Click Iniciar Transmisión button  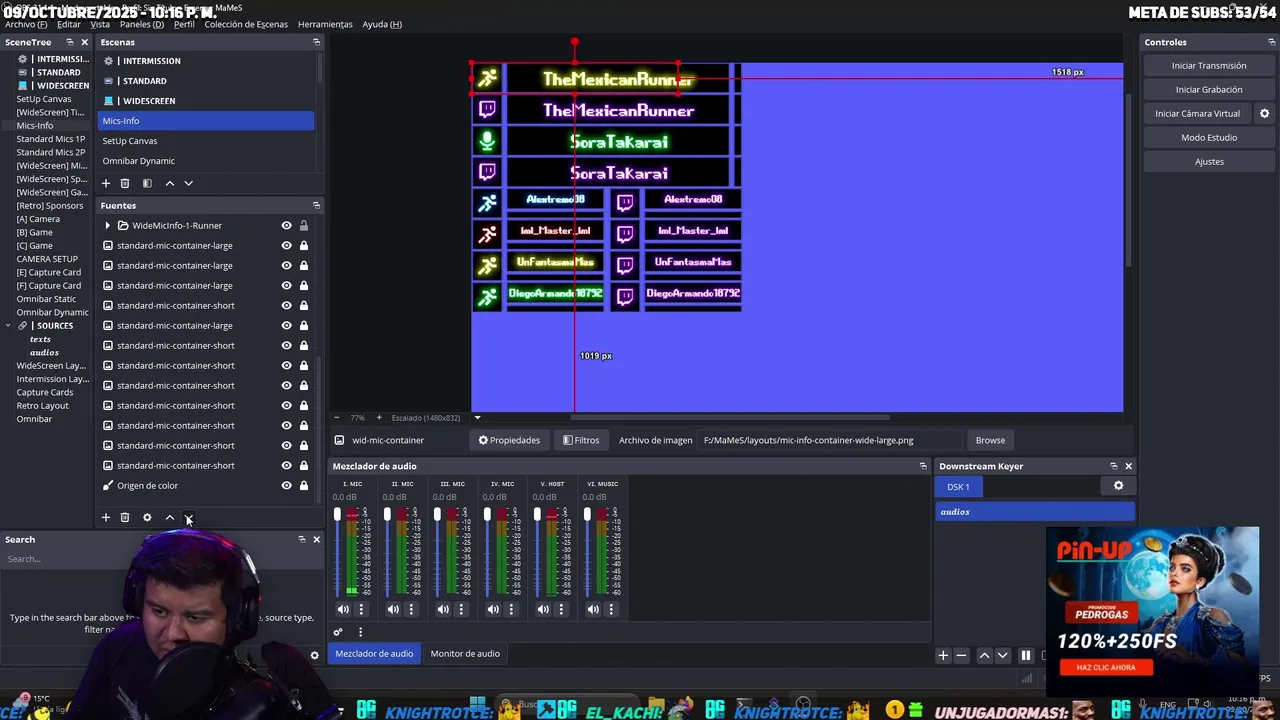click(x=1209, y=66)
